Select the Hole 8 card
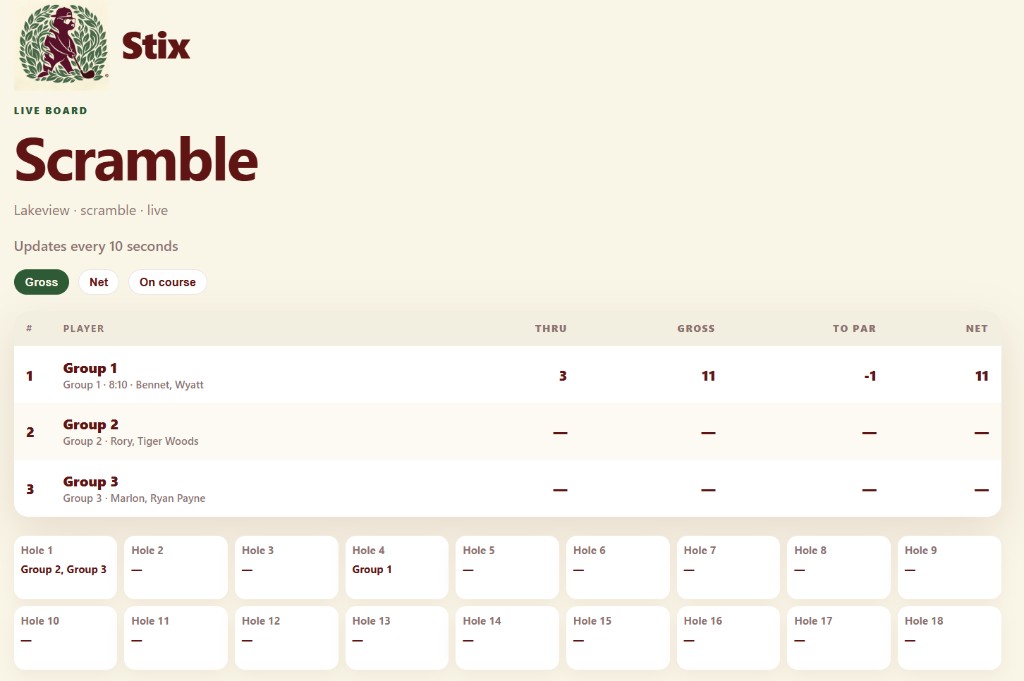The width and height of the screenshot is (1024, 681). coord(839,567)
